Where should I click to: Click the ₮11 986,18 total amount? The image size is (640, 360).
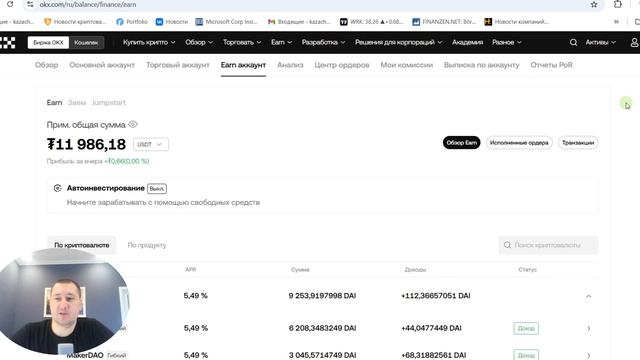coord(87,144)
